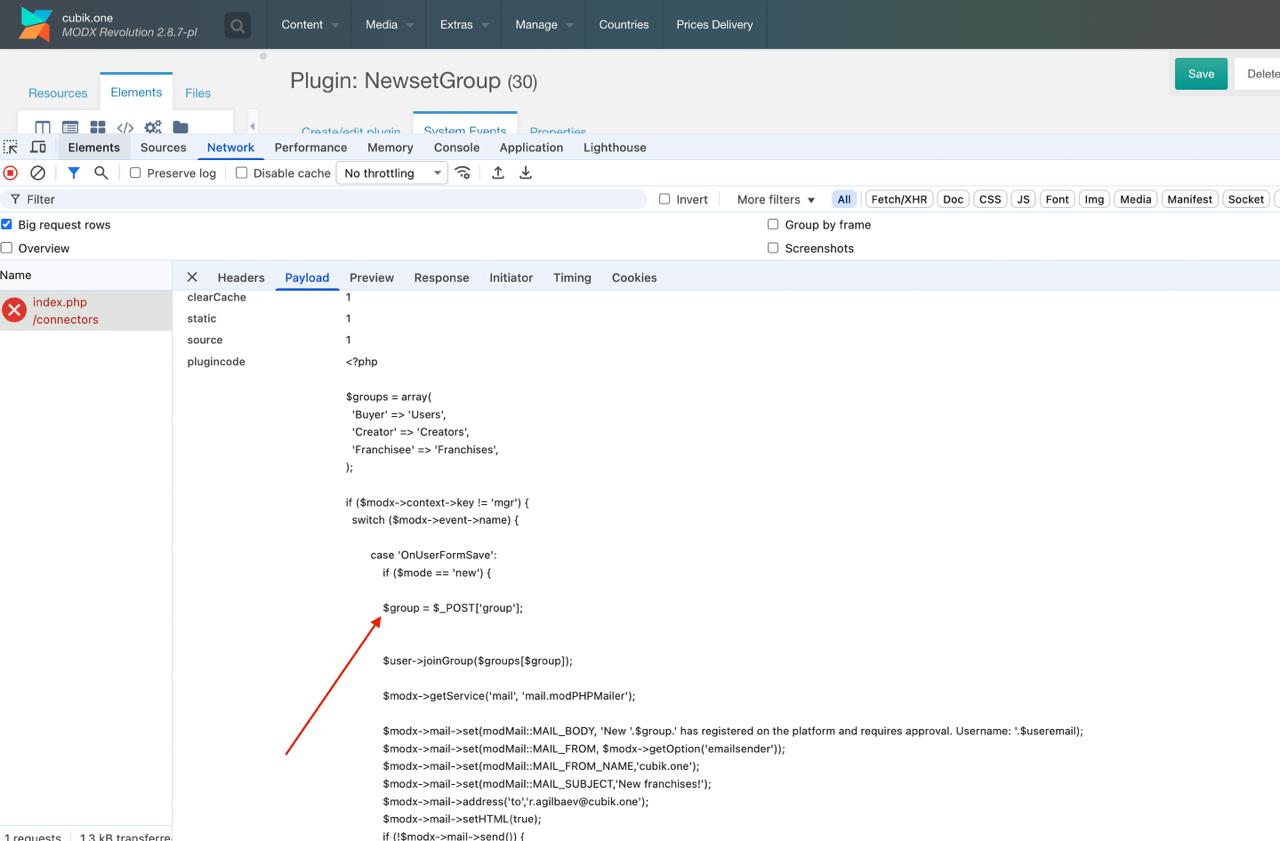
Task: Open the No throttling dropdown
Action: coord(392,173)
